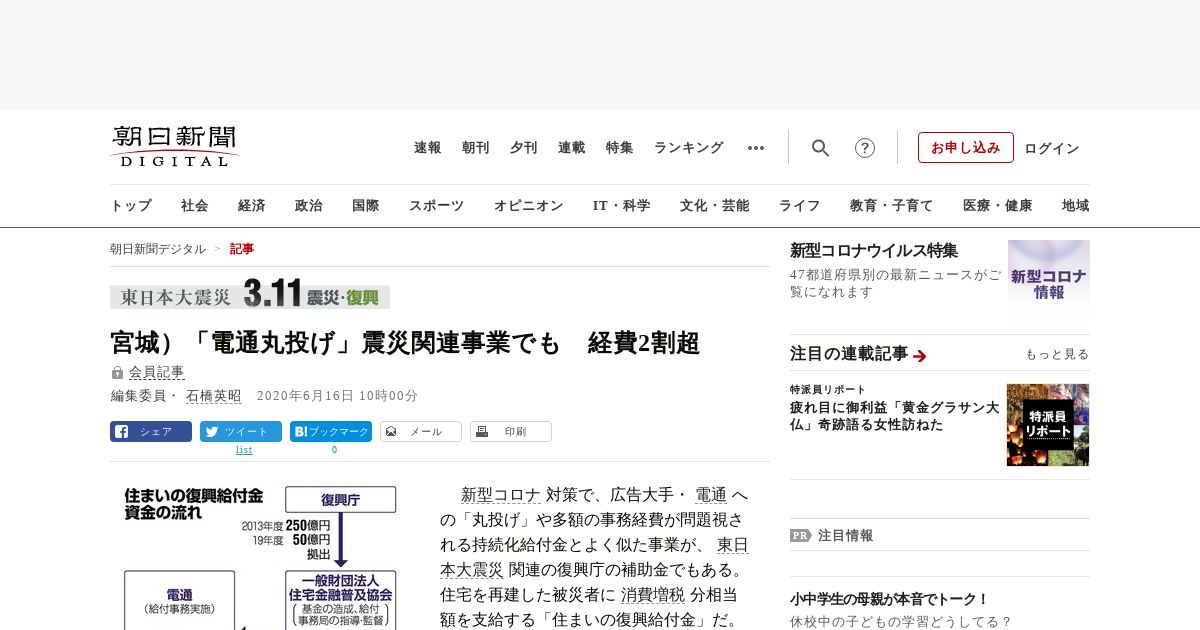Click Hatena bookmark count 0
This screenshot has height=630, width=1200.
(x=334, y=450)
